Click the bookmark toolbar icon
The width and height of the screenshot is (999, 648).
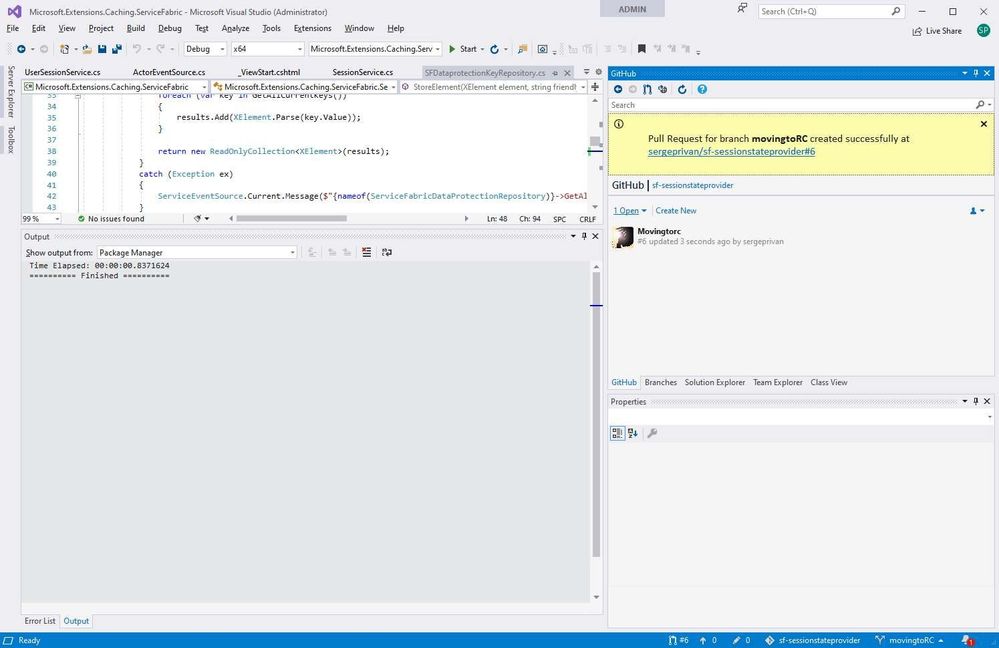point(642,49)
